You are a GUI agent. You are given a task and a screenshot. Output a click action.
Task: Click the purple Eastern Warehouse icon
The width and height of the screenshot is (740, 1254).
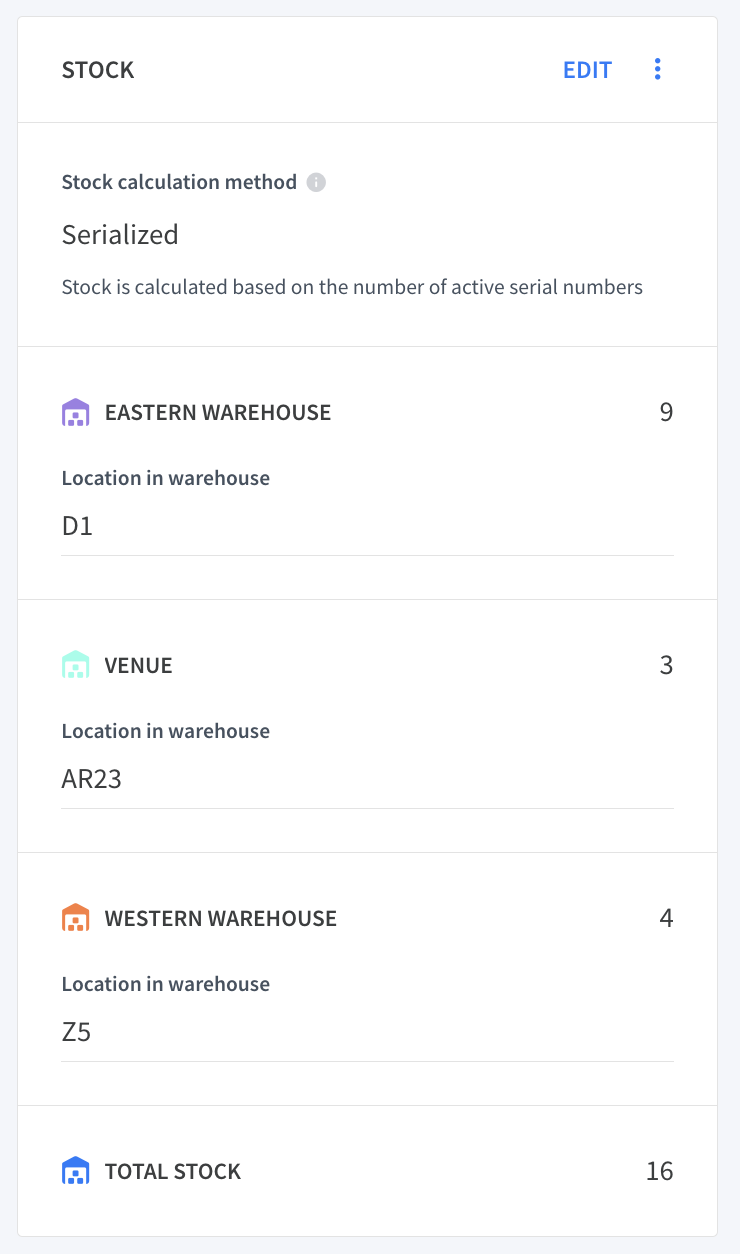[x=76, y=412]
